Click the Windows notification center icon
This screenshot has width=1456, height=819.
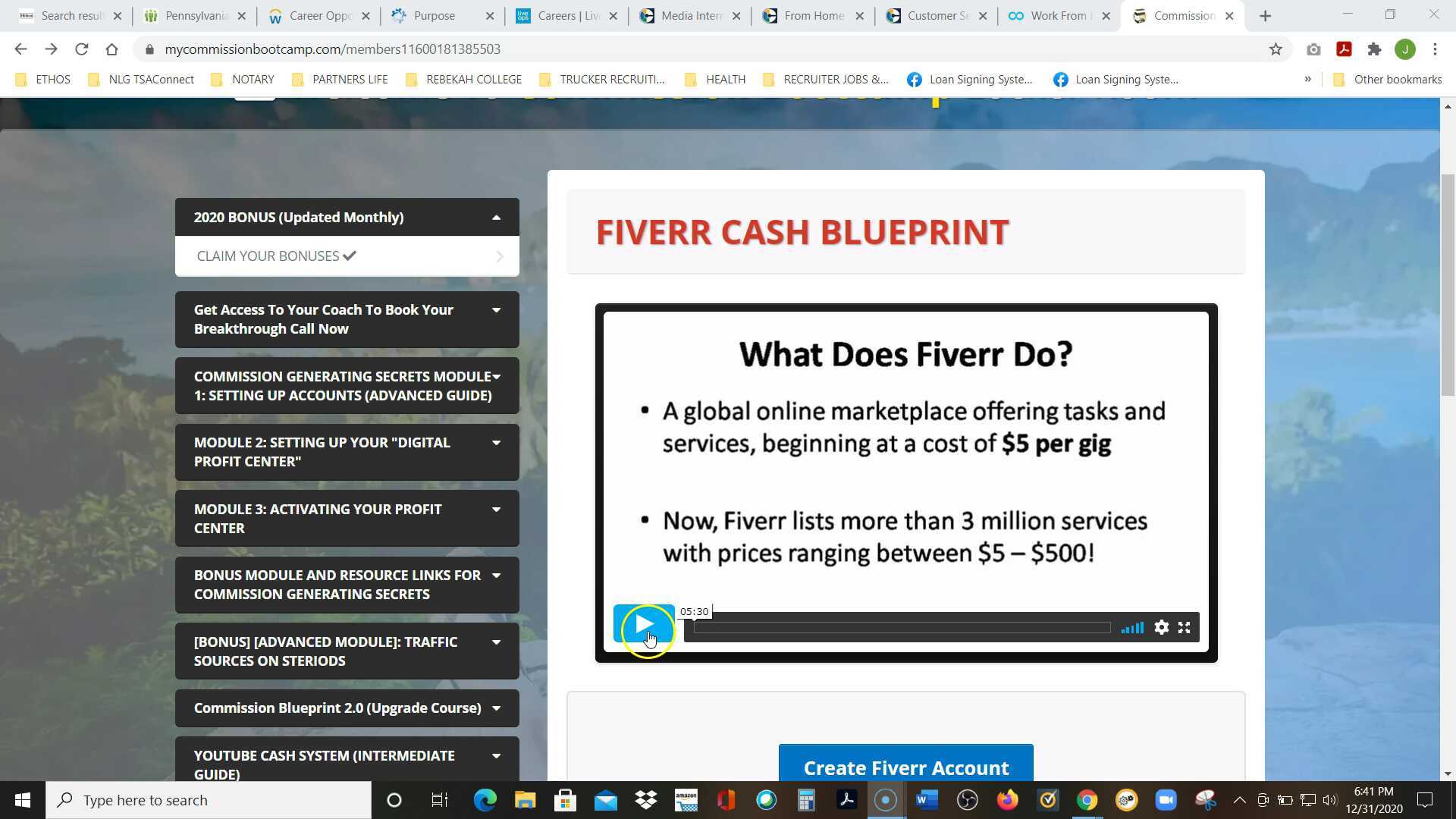(x=1424, y=799)
